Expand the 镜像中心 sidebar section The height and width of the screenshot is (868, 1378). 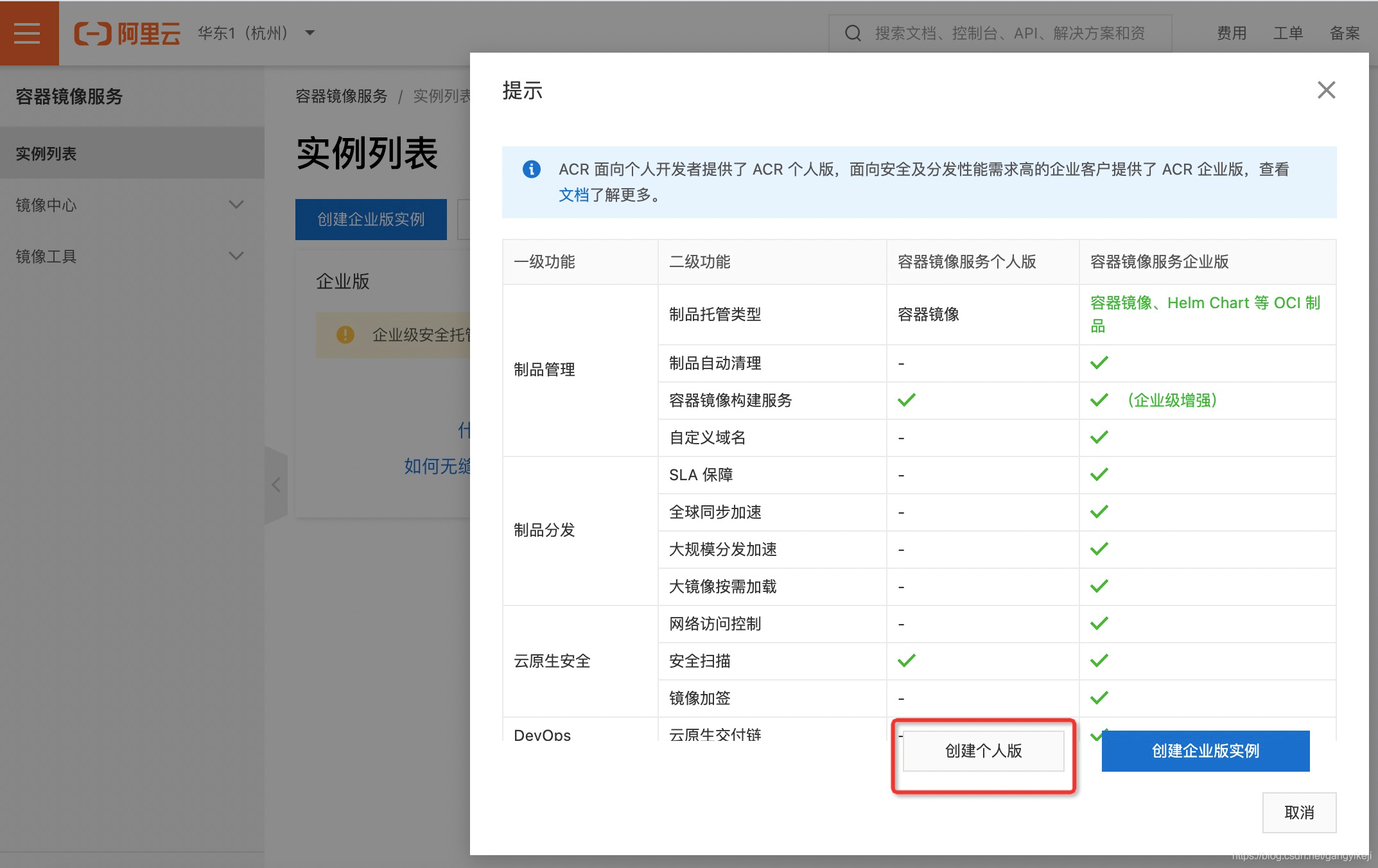pos(132,205)
